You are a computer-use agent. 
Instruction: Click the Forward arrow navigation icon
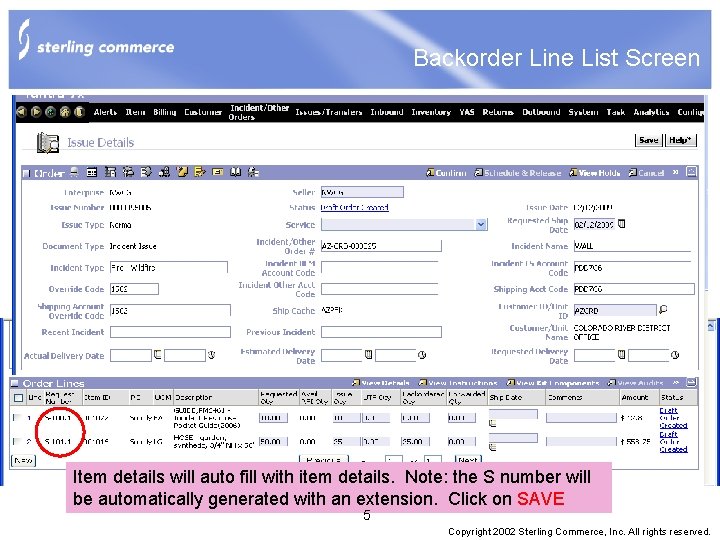(36, 112)
